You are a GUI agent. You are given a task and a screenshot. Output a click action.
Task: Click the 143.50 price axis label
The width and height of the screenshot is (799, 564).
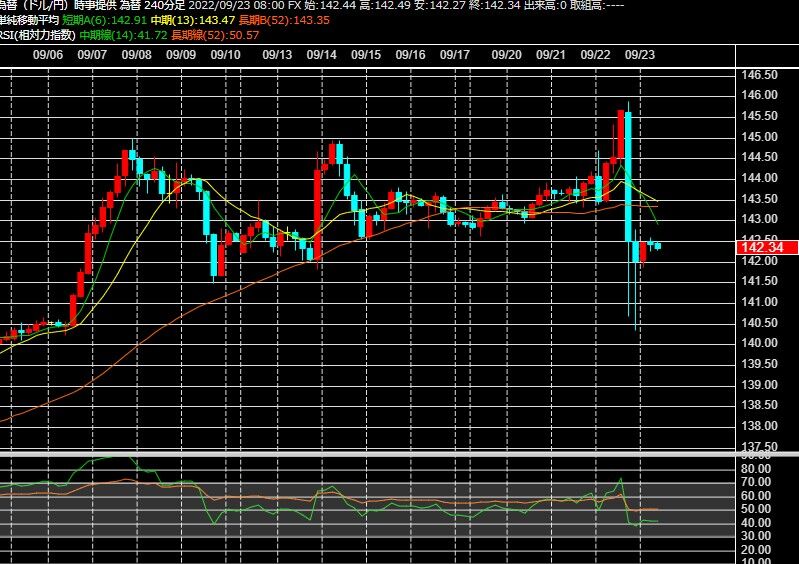click(x=759, y=199)
